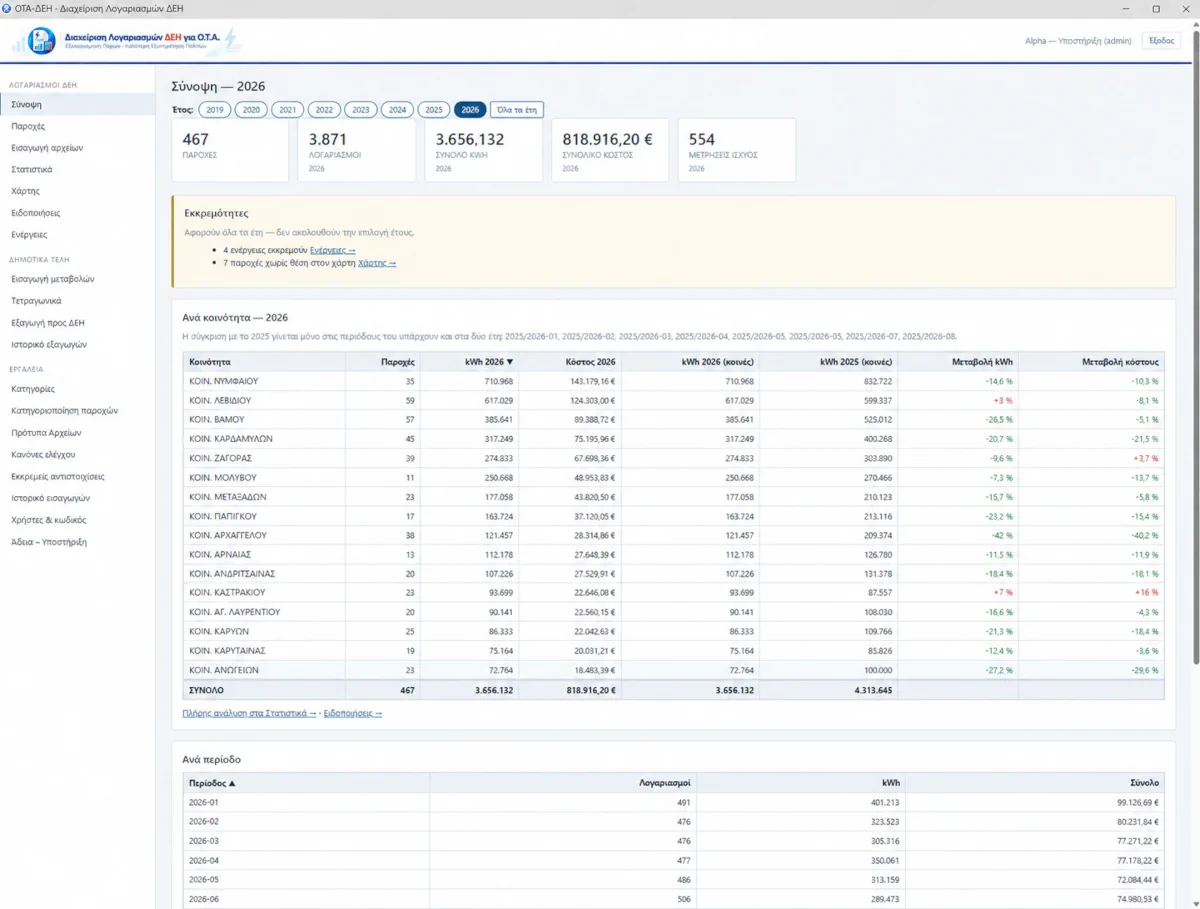This screenshot has width=1200, height=909.
Task: Sort by Κοινότητα column header
Action: (264, 362)
